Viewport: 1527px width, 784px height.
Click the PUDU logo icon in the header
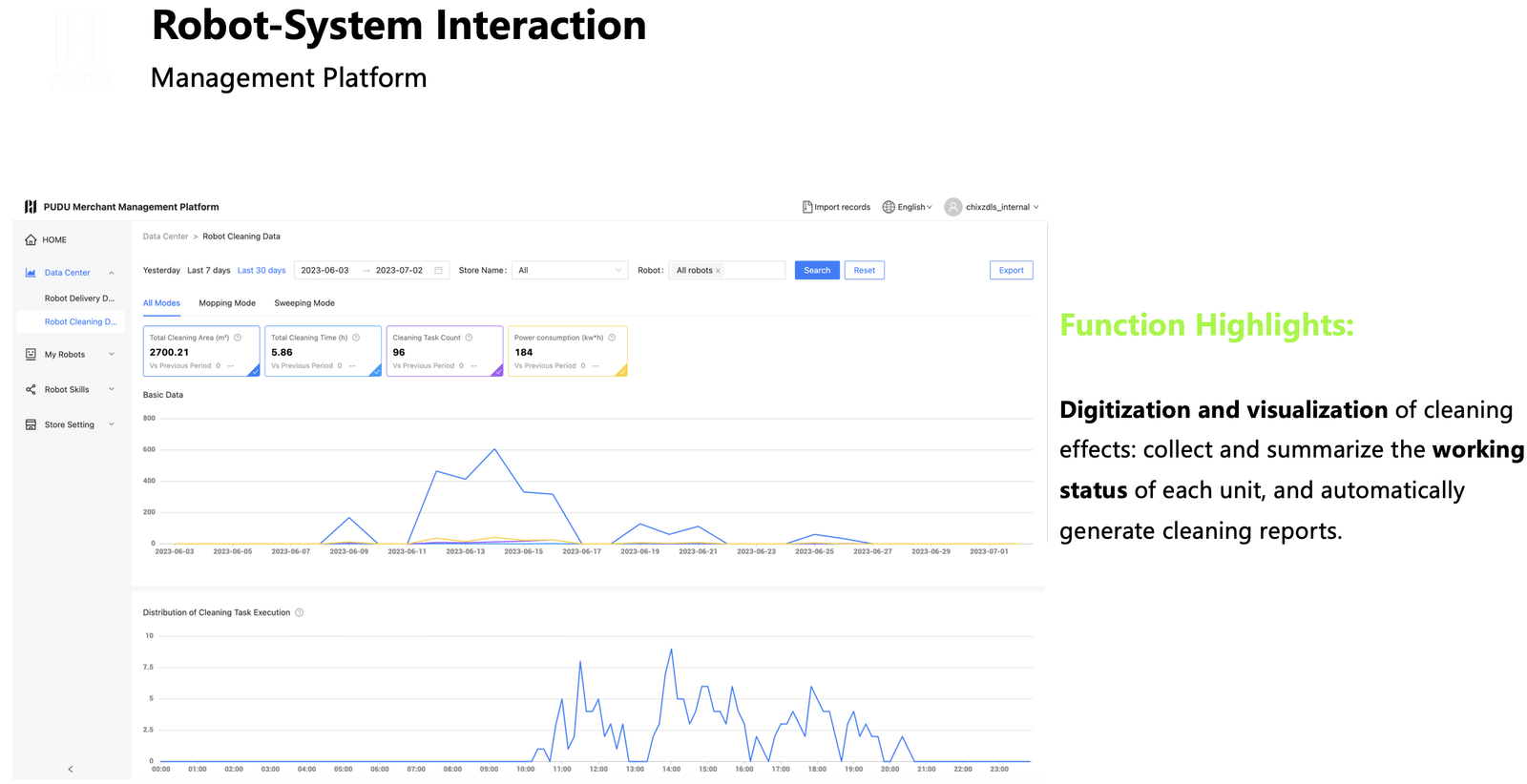point(31,207)
